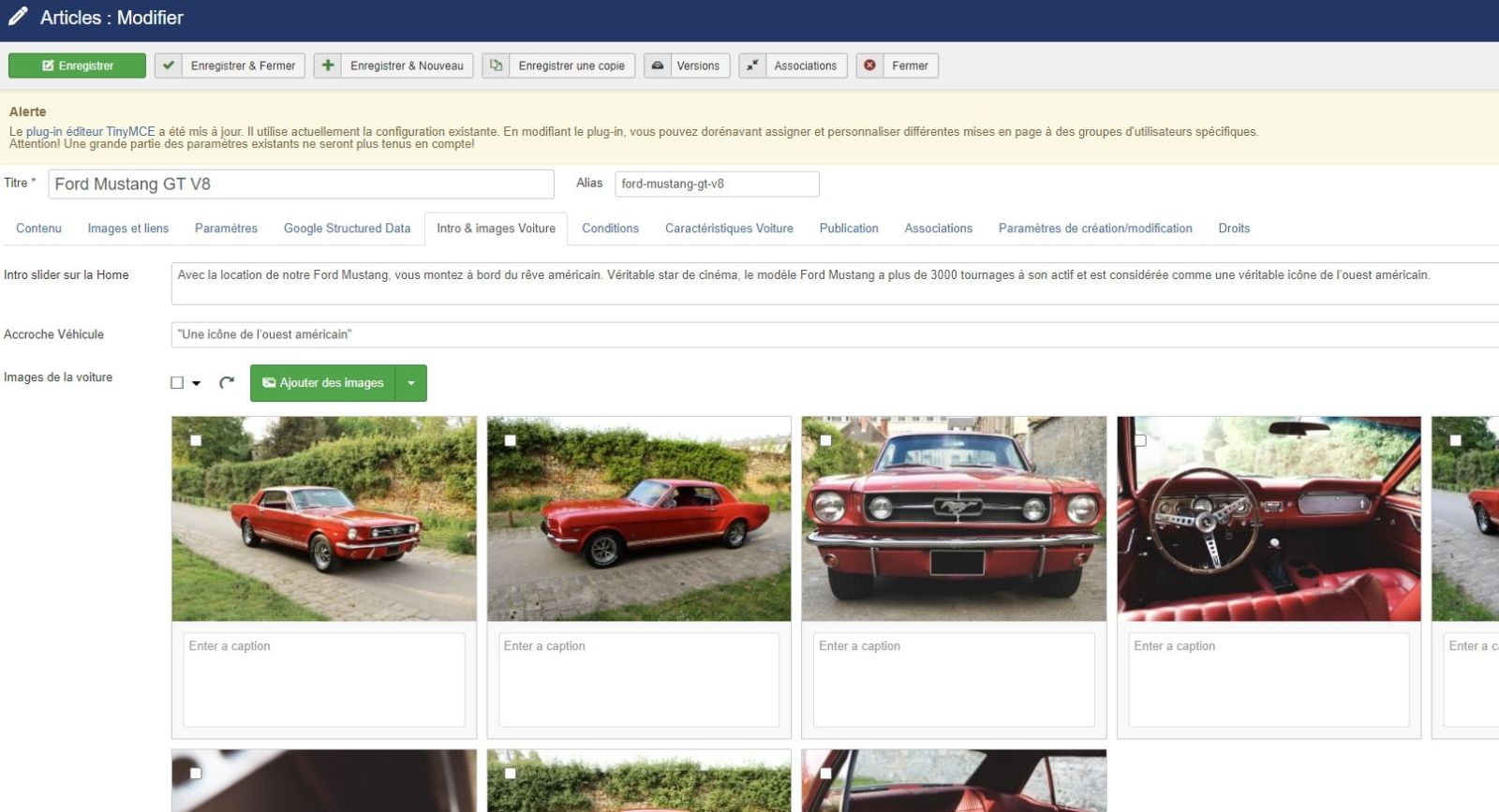Open dropdown arrow of Ajouter des images
The height and width of the screenshot is (812, 1499).
(x=411, y=383)
